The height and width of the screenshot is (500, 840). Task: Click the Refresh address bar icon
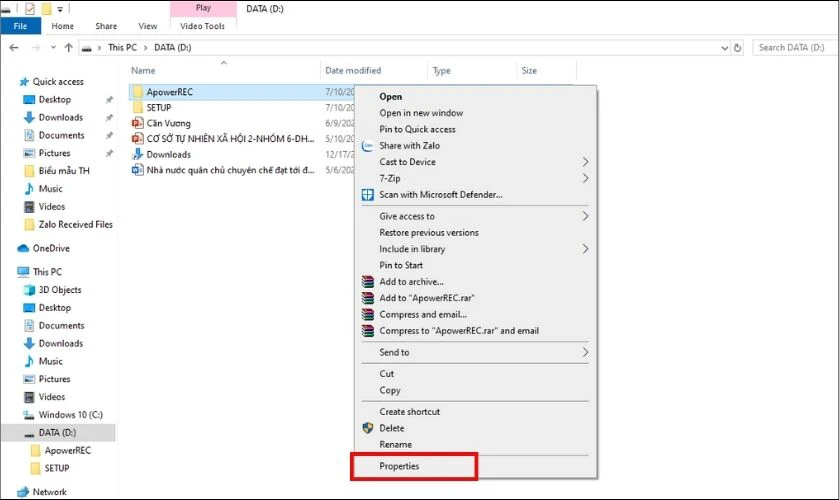pyautogui.click(x=738, y=48)
